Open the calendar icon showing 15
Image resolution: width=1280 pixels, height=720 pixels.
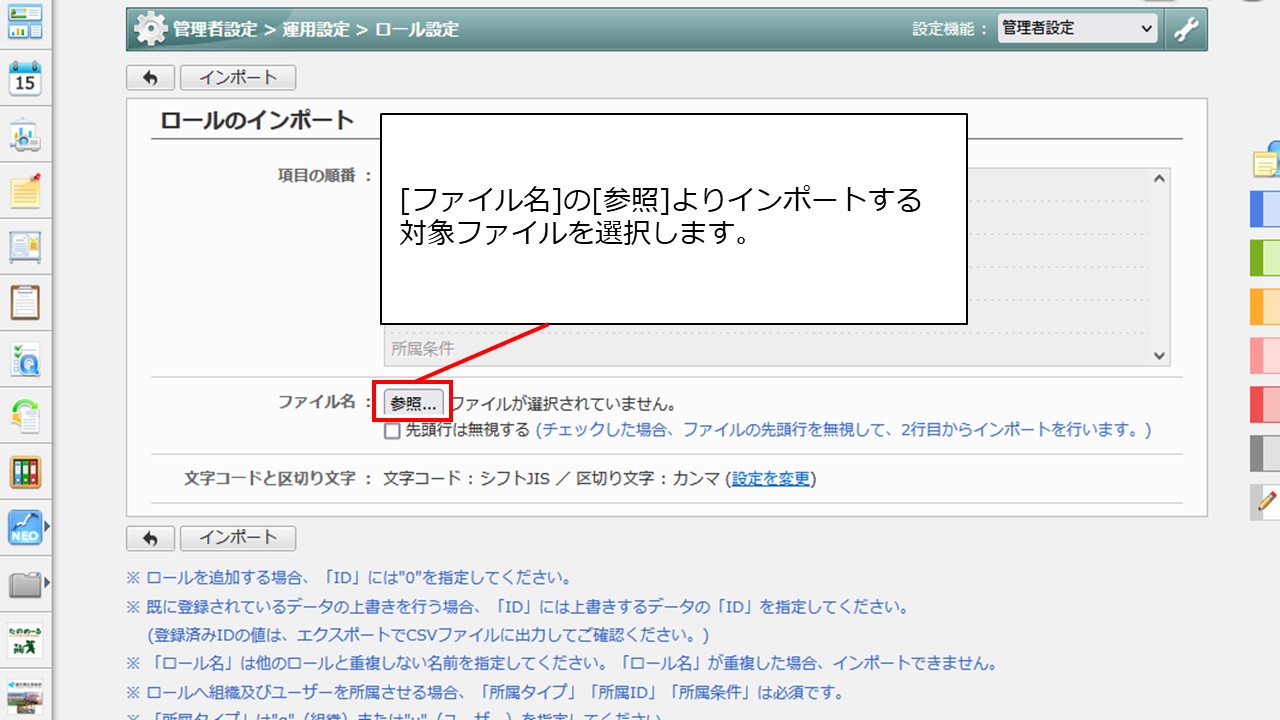coord(25,78)
